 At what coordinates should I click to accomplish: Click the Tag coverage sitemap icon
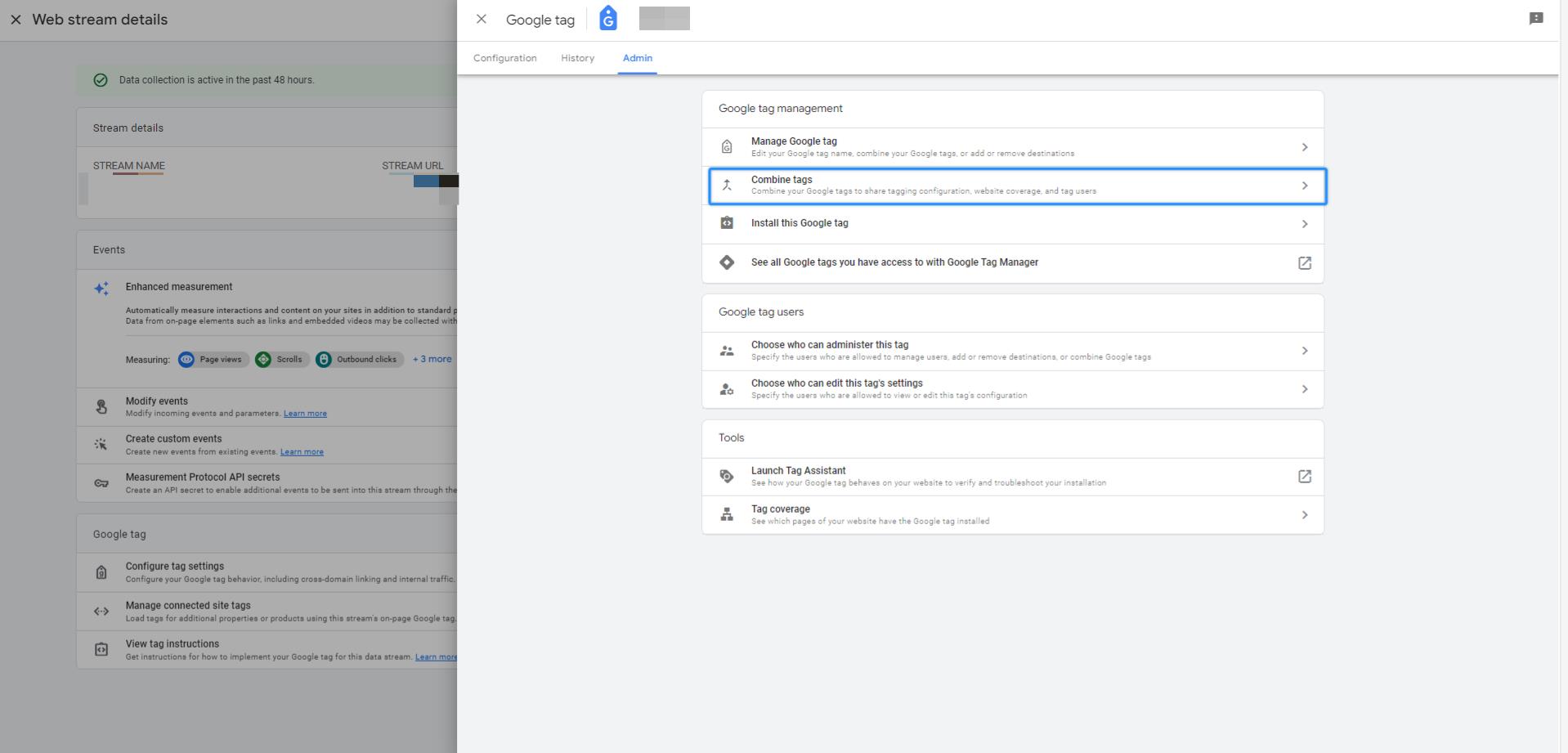click(727, 514)
